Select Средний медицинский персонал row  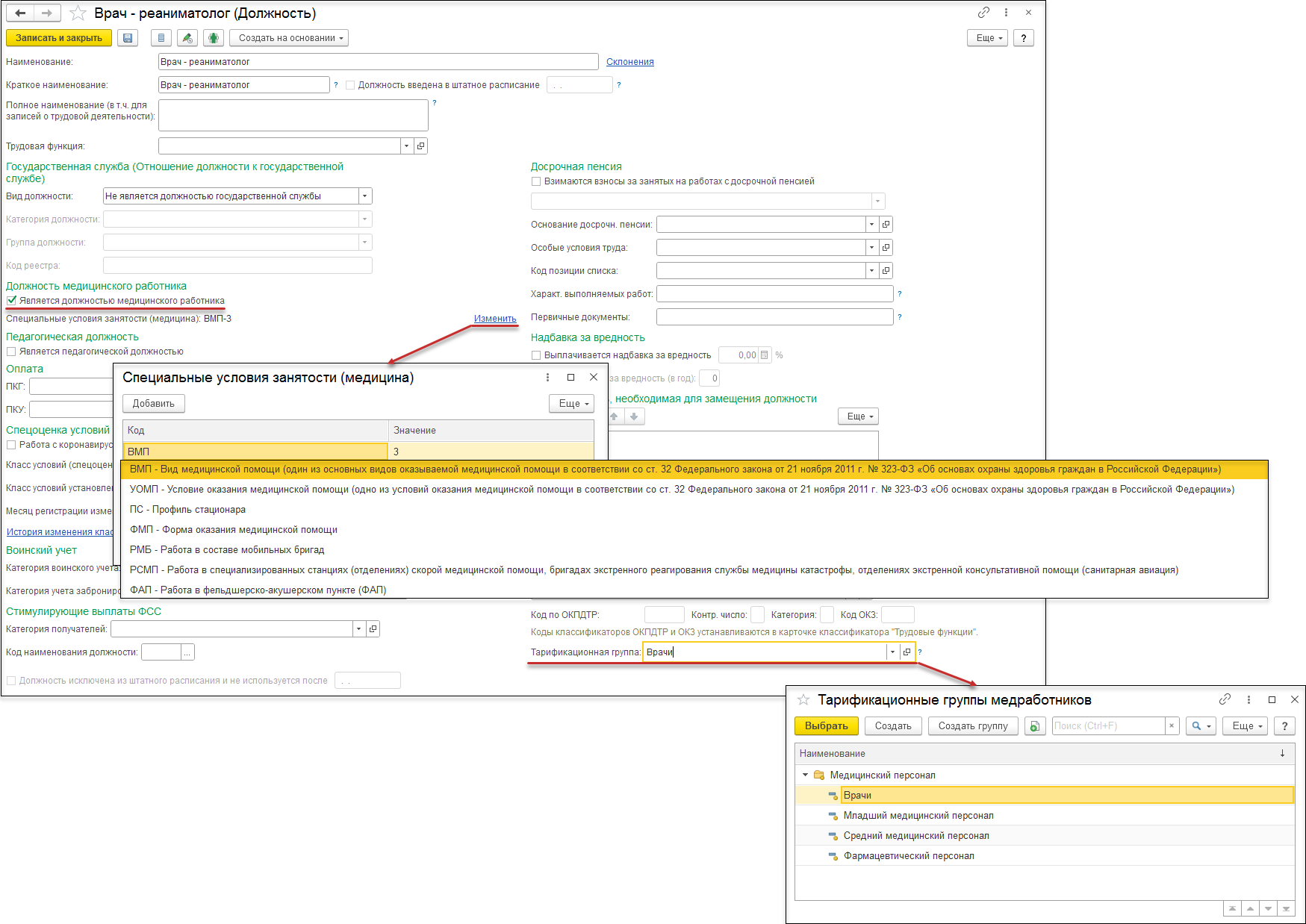(1045, 836)
